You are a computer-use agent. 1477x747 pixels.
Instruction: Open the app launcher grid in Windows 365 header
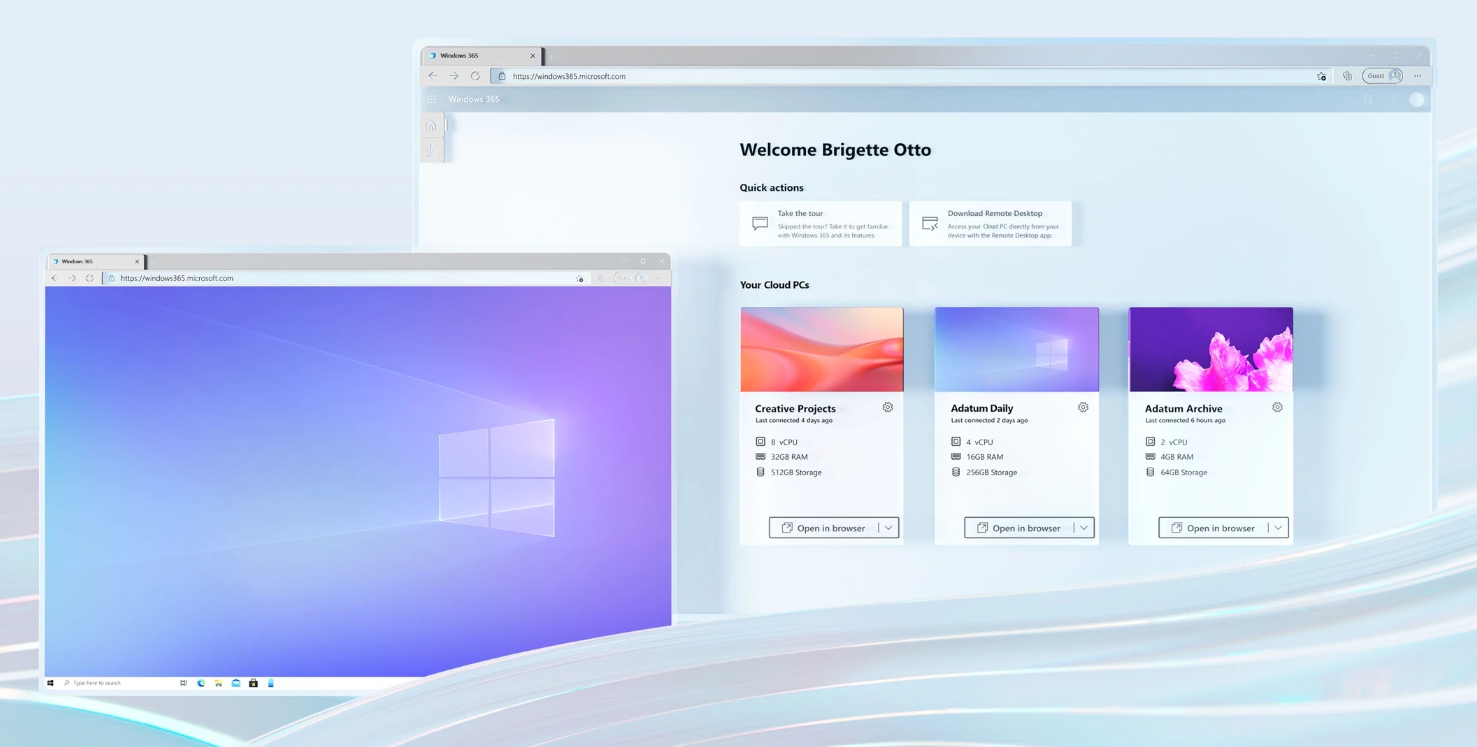click(432, 99)
